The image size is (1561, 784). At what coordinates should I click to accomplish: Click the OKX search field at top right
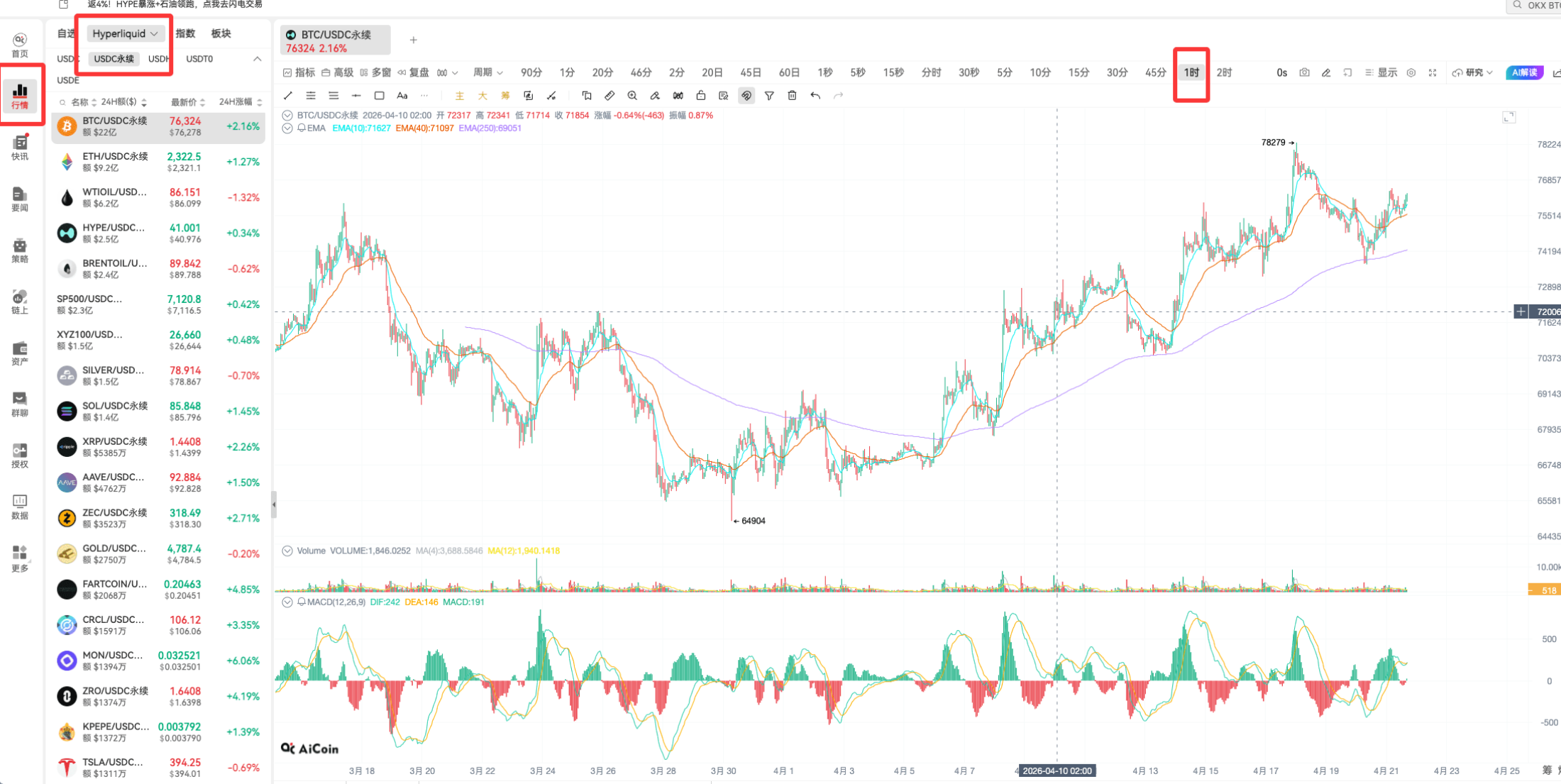coord(1540,6)
